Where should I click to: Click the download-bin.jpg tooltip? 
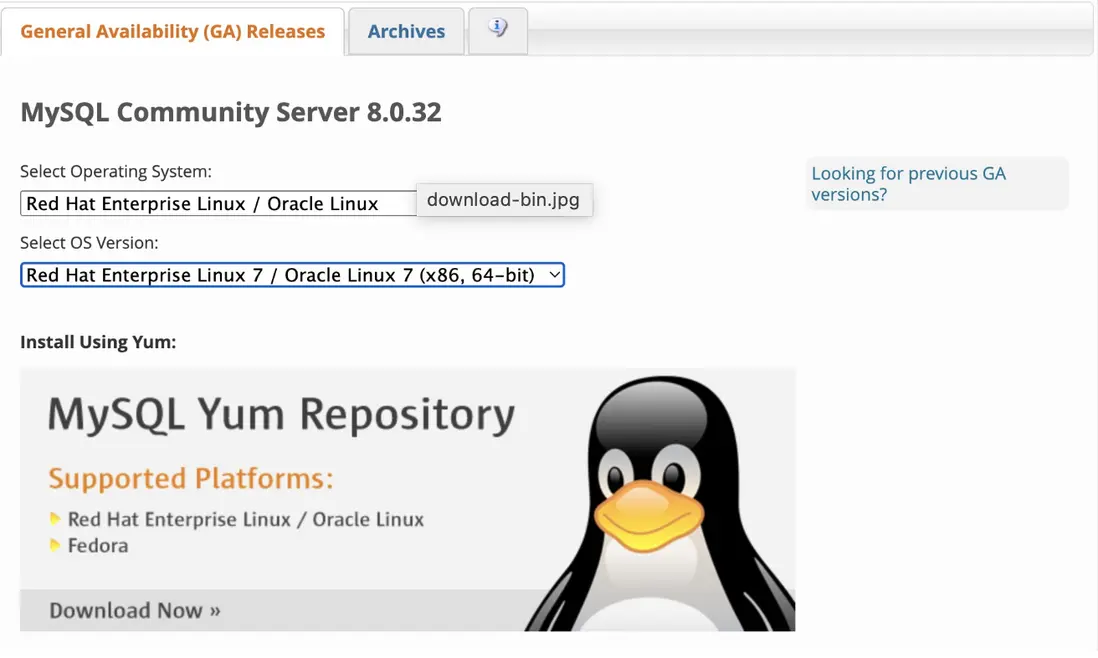coord(503,200)
